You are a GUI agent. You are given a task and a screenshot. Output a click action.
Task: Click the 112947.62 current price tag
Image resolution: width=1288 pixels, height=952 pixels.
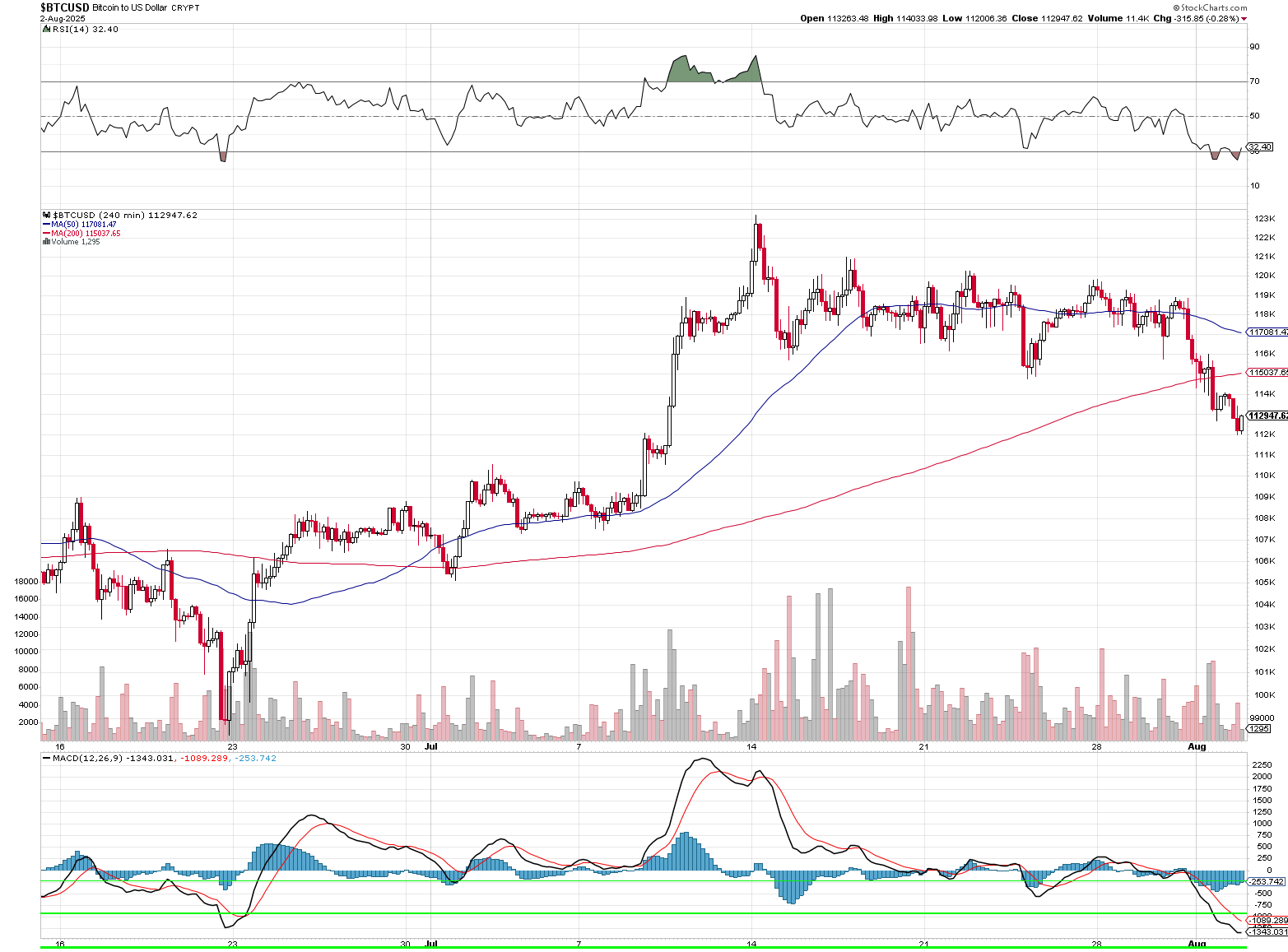pos(1267,416)
